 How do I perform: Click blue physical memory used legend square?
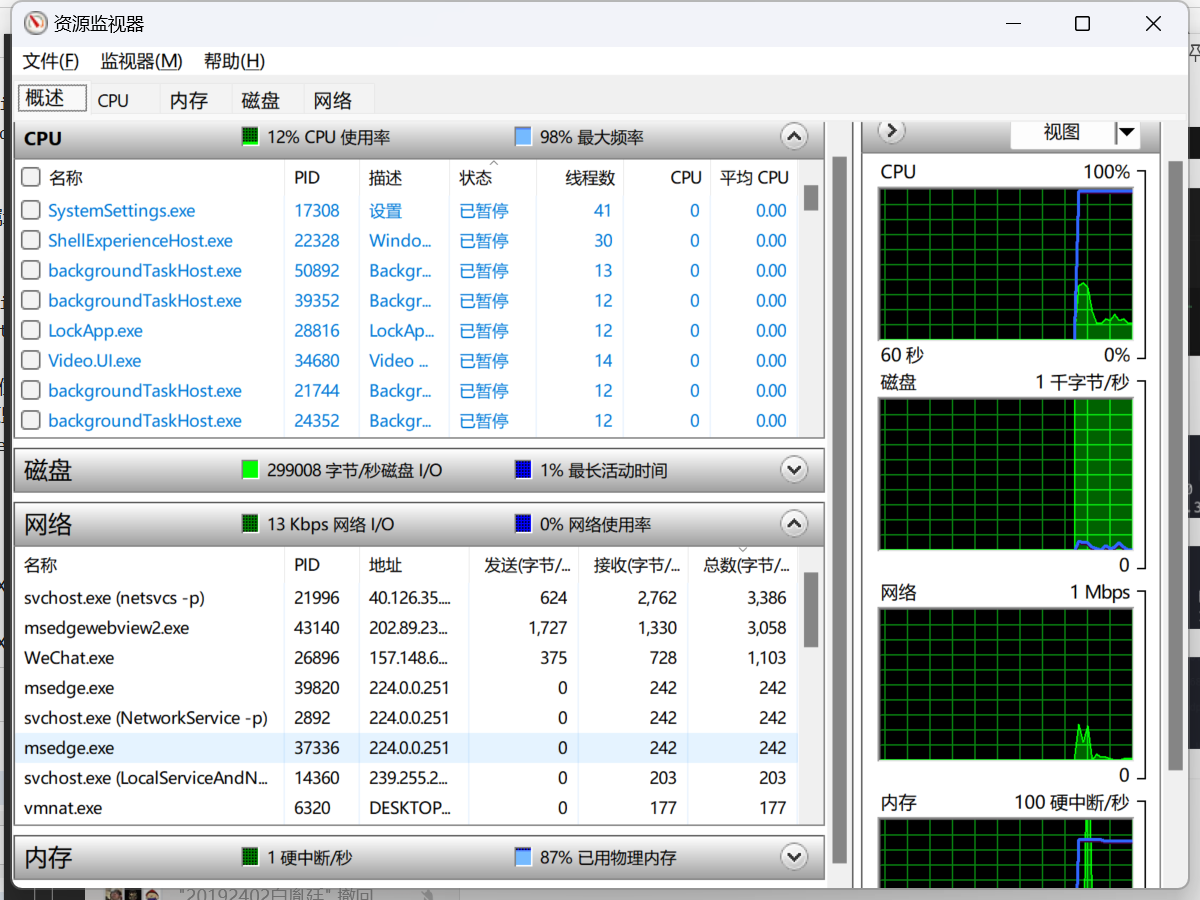click(522, 857)
